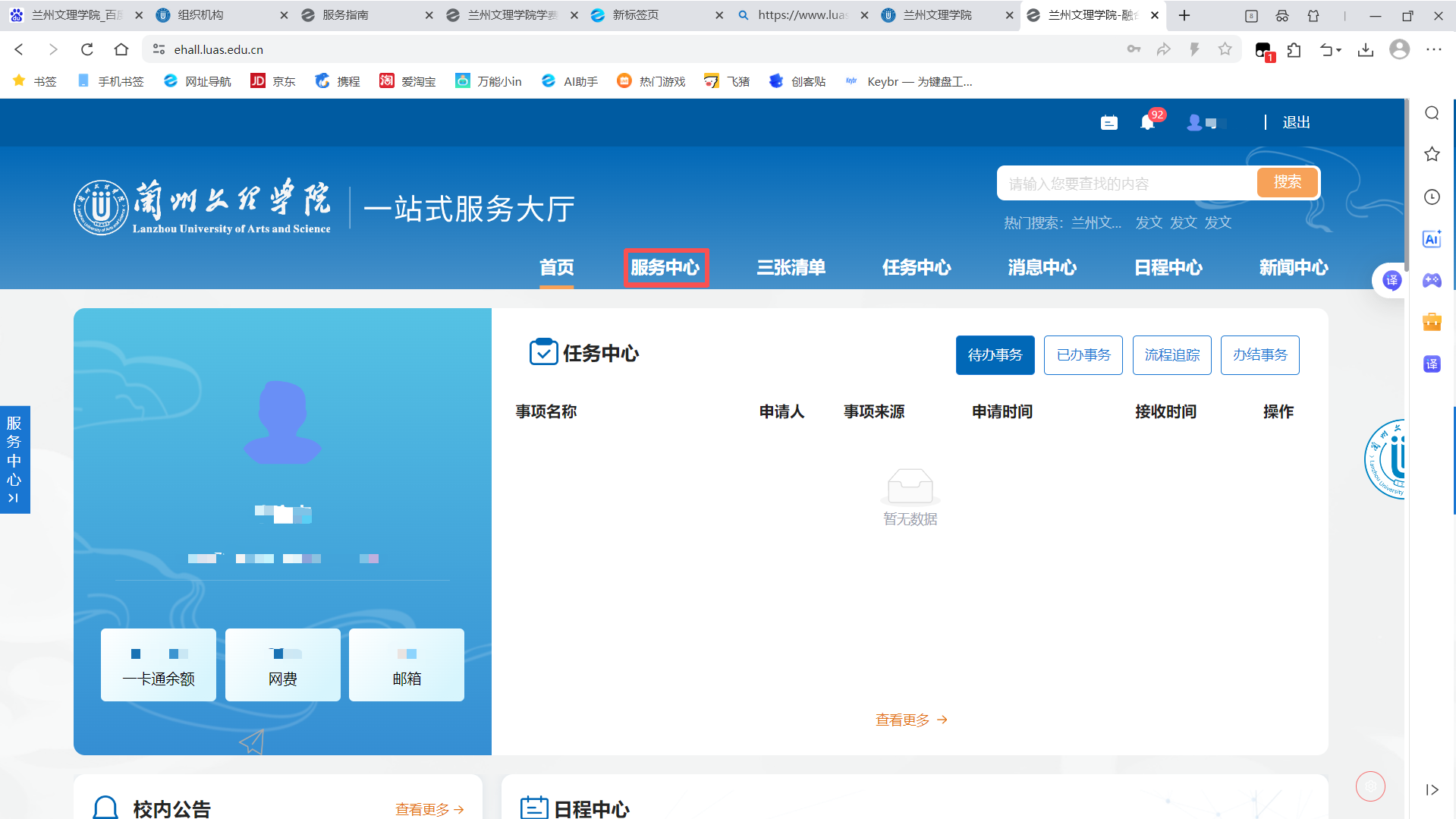Click the orange 搜索 button

click(1287, 182)
